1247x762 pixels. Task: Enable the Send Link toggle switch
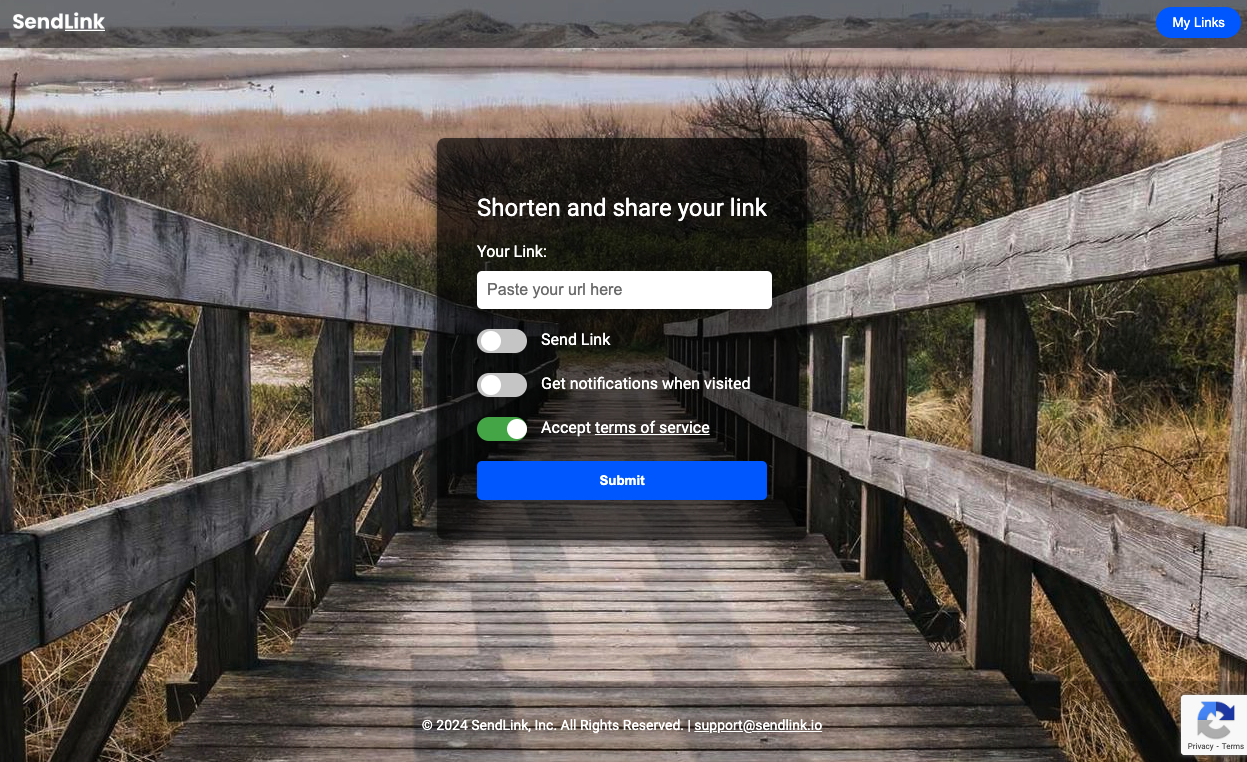(x=502, y=341)
